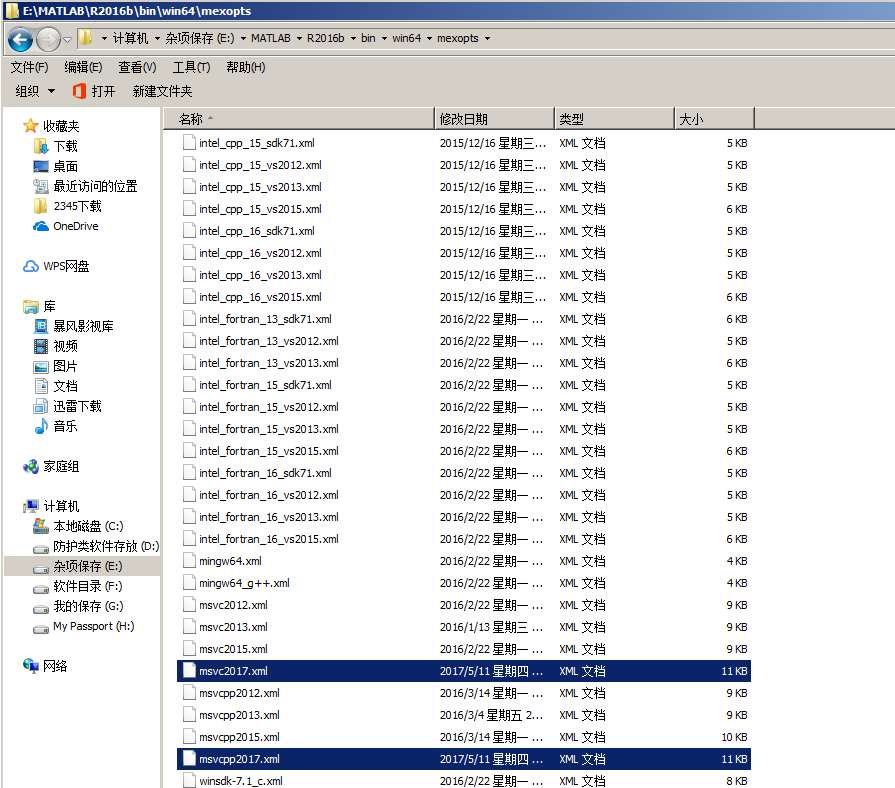This screenshot has width=895, height=788.
Task: Click the R2016b breadcrumb in address bar
Action: coord(325,38)
